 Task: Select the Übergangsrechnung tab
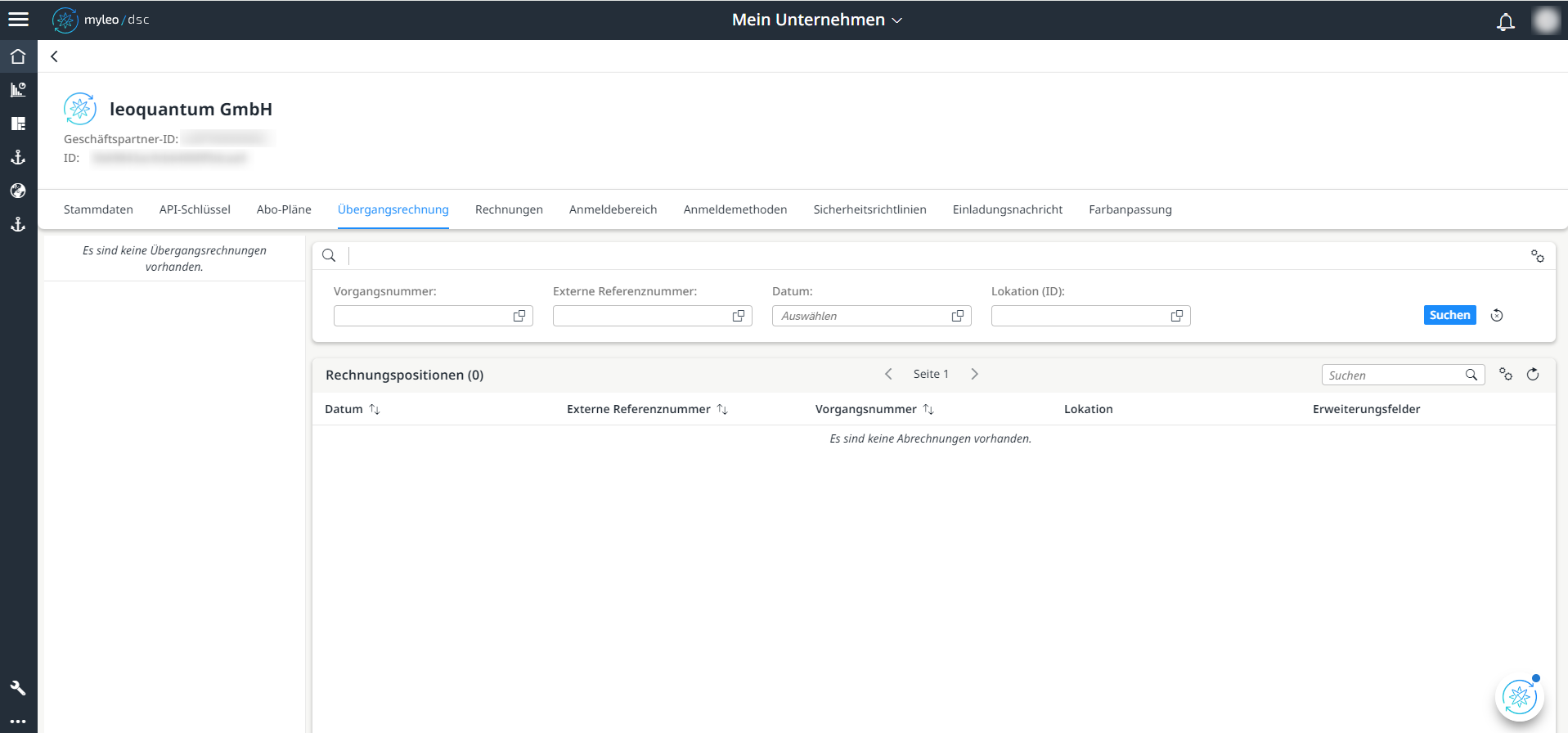click(393, 209)
